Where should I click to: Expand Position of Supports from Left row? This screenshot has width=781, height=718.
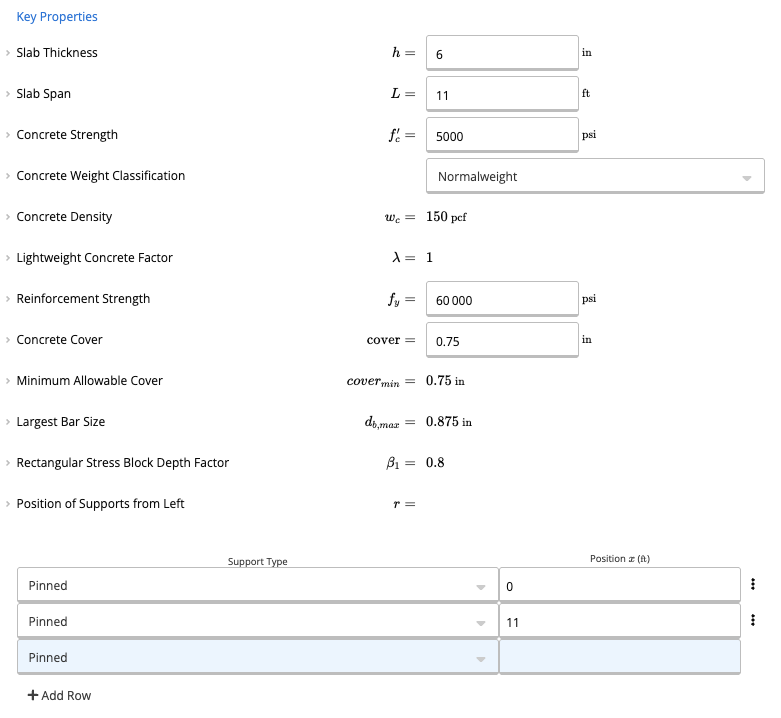8,504
